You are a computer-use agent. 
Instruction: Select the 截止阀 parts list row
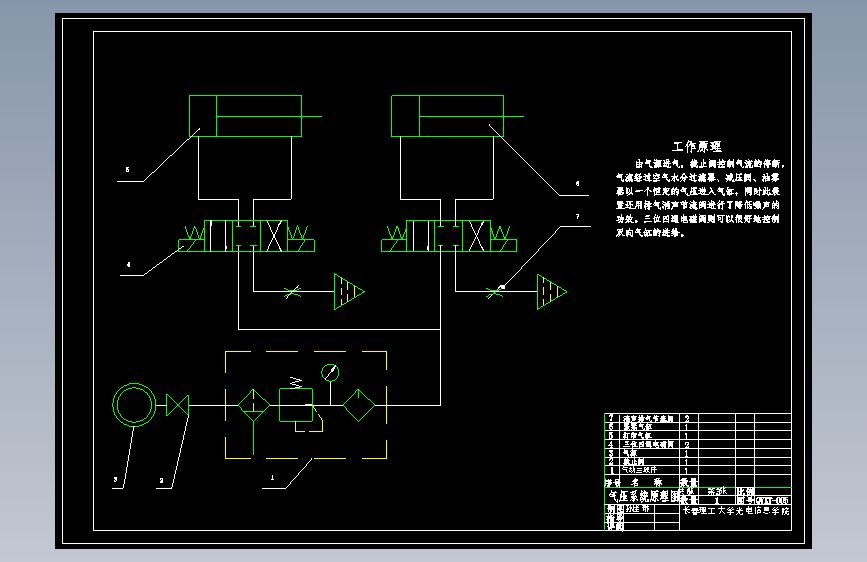tap(698, 461)
